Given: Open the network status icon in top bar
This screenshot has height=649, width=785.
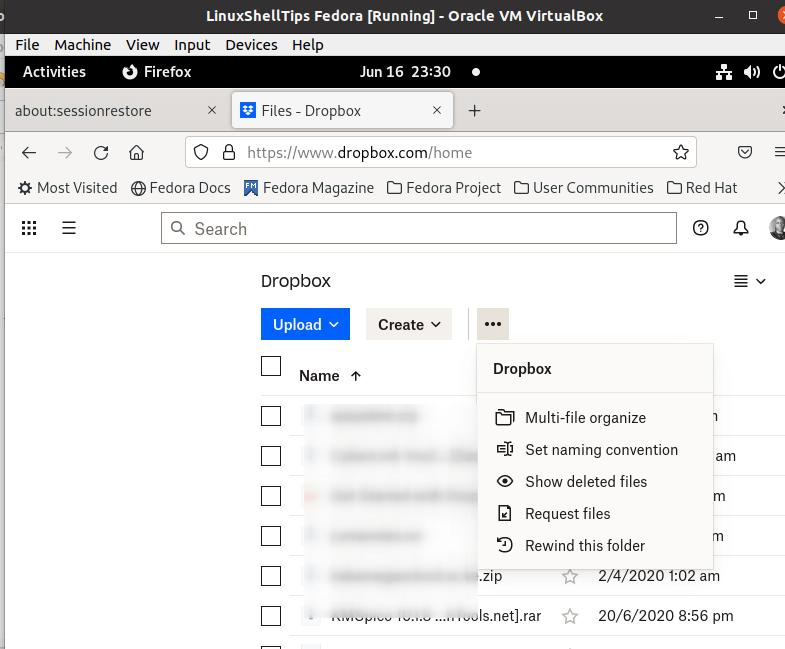Looking at the screenshot, I should point(724,72).
